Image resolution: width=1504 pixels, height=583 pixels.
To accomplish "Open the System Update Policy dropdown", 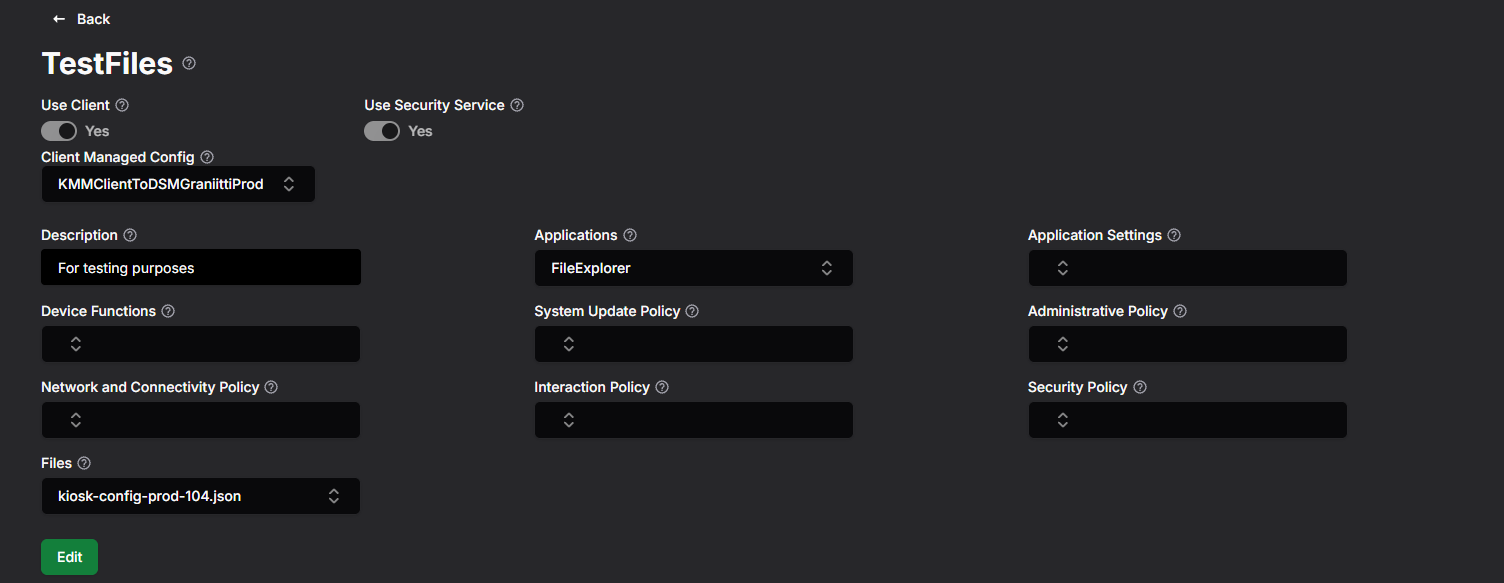I will click(x=694, y=344).
